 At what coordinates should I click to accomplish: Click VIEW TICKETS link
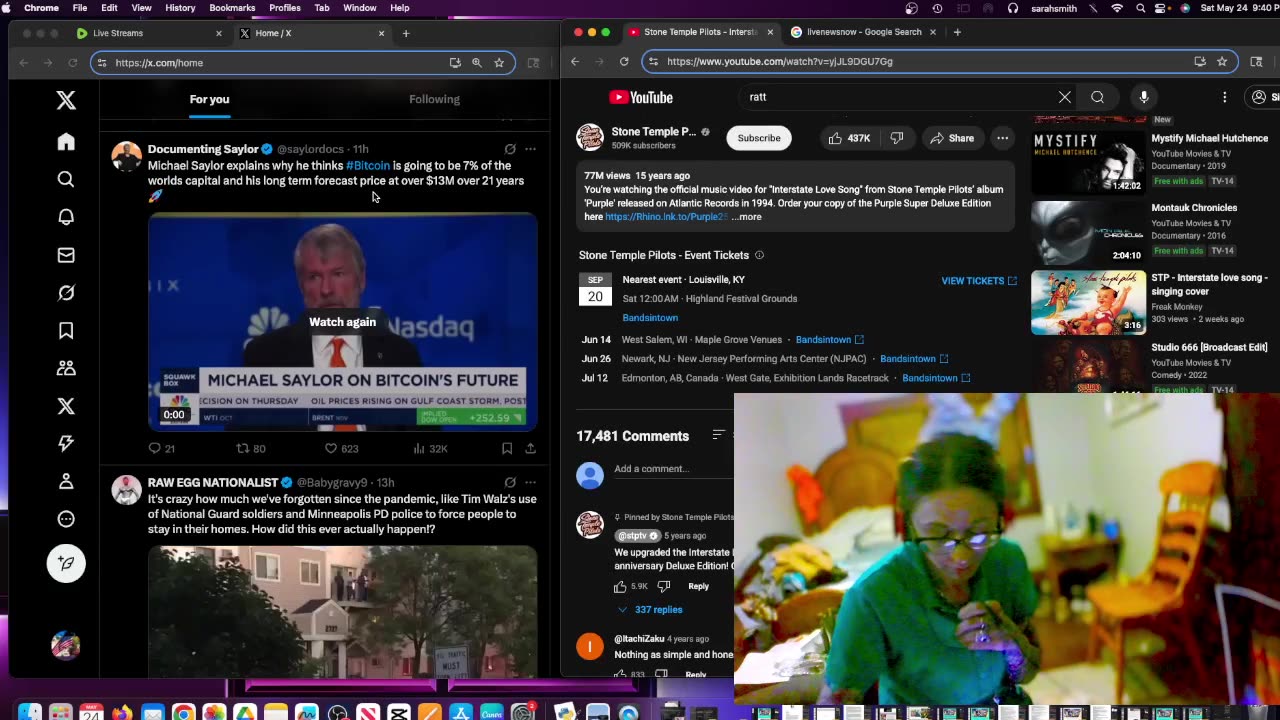(x=979, y=281)
